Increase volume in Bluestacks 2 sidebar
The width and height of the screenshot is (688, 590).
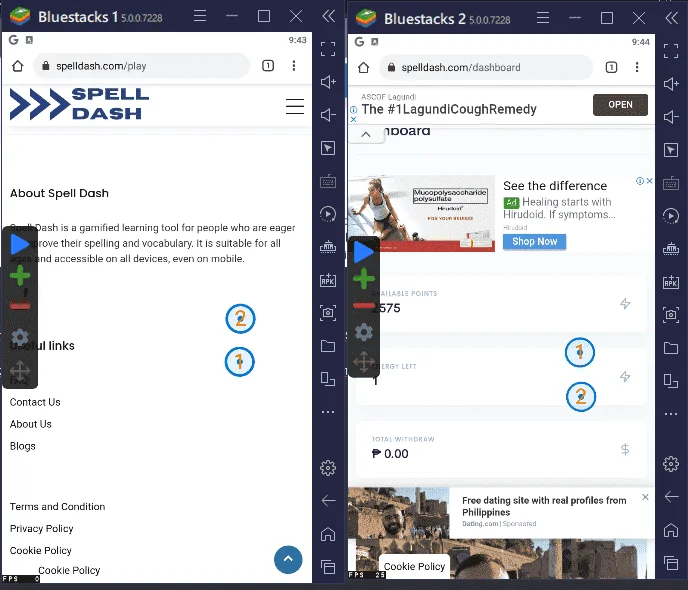pyautogui.click(x=671, y=84)
